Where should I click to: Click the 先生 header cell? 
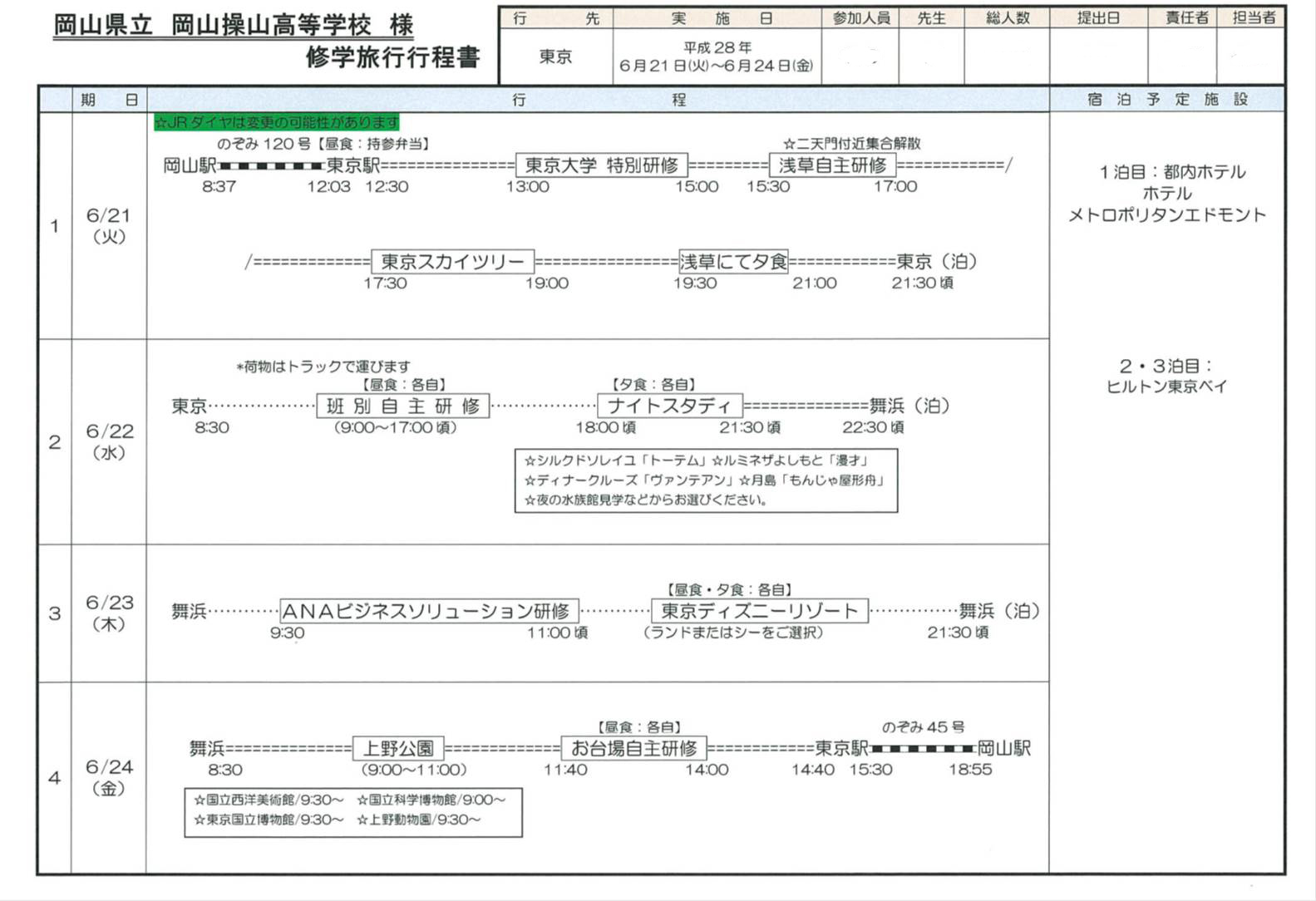click(931, 17)
